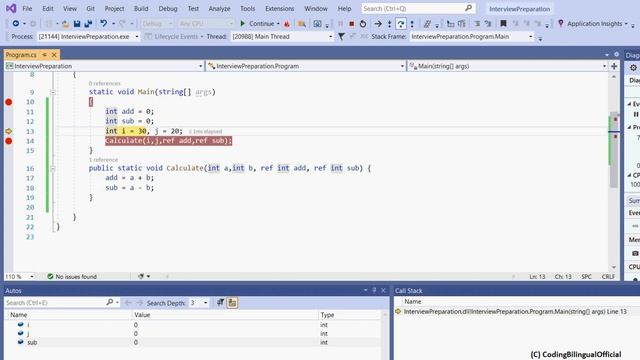This screenshot has width=640, height=360.
Task: Undo the last action with the Undo icon
Action: 104,24
